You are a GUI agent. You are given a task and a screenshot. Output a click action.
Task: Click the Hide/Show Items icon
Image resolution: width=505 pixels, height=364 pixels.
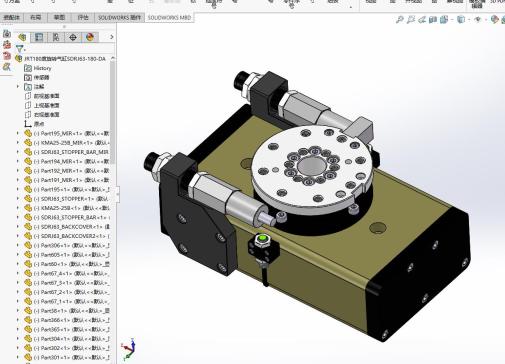tap(477, 20)
